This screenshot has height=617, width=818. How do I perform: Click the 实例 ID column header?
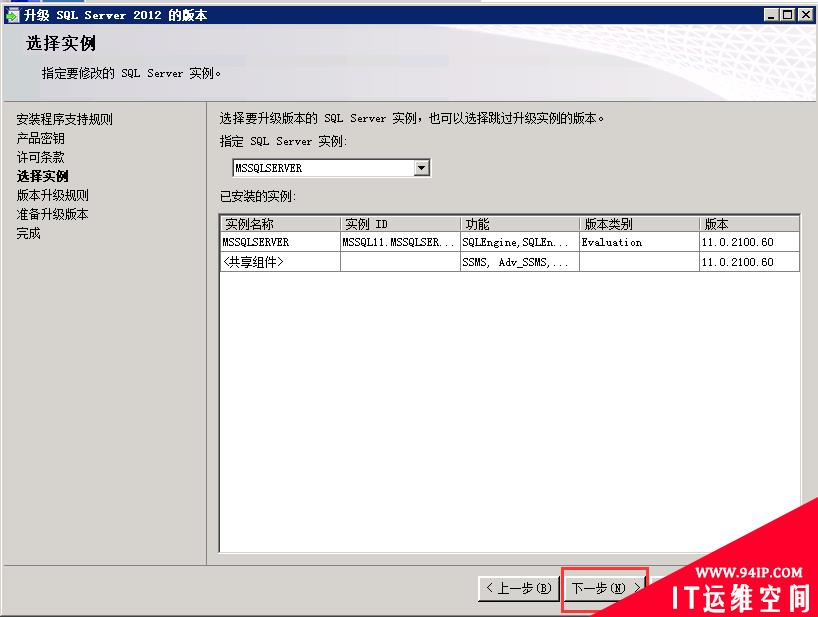[400, 224]
